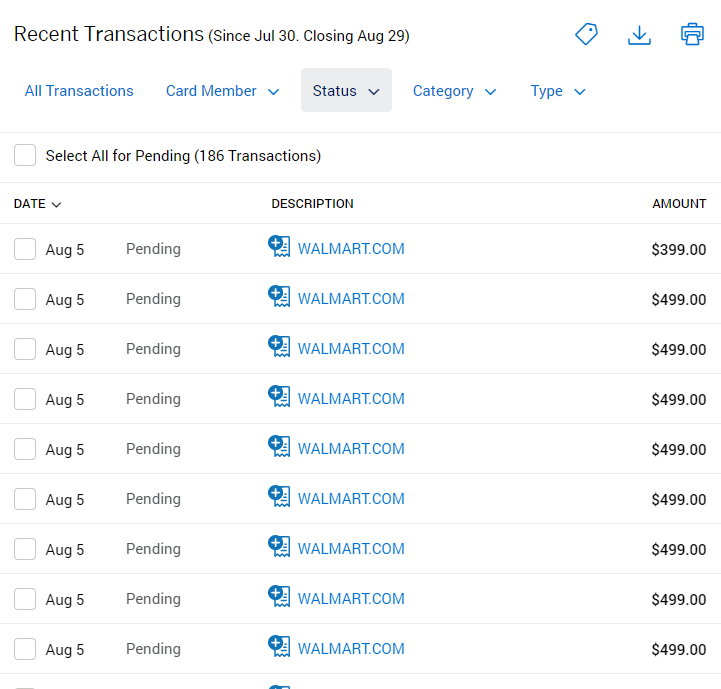Print the recent transactions list

click(x=692, y=34)
